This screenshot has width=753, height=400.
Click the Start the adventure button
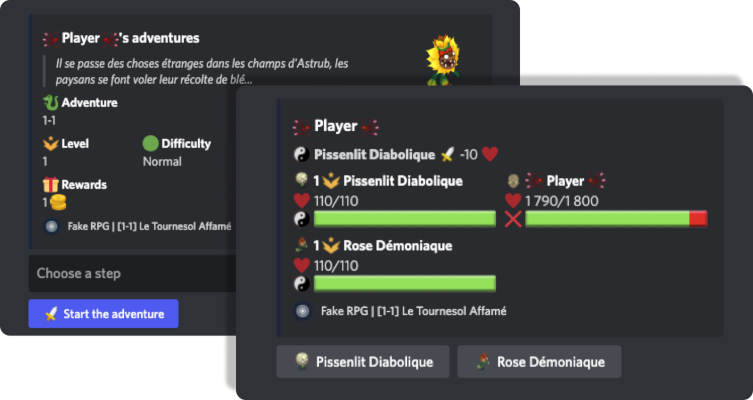(x=103, y=314)
